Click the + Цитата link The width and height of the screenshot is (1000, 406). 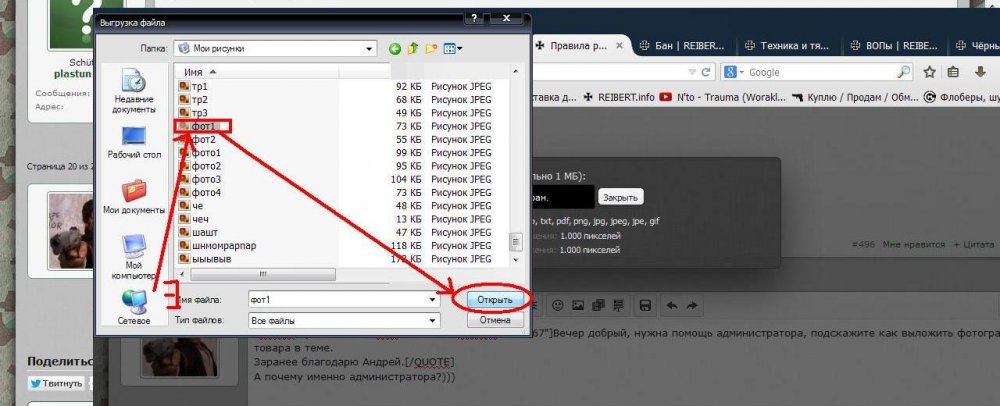pos(973,245)
